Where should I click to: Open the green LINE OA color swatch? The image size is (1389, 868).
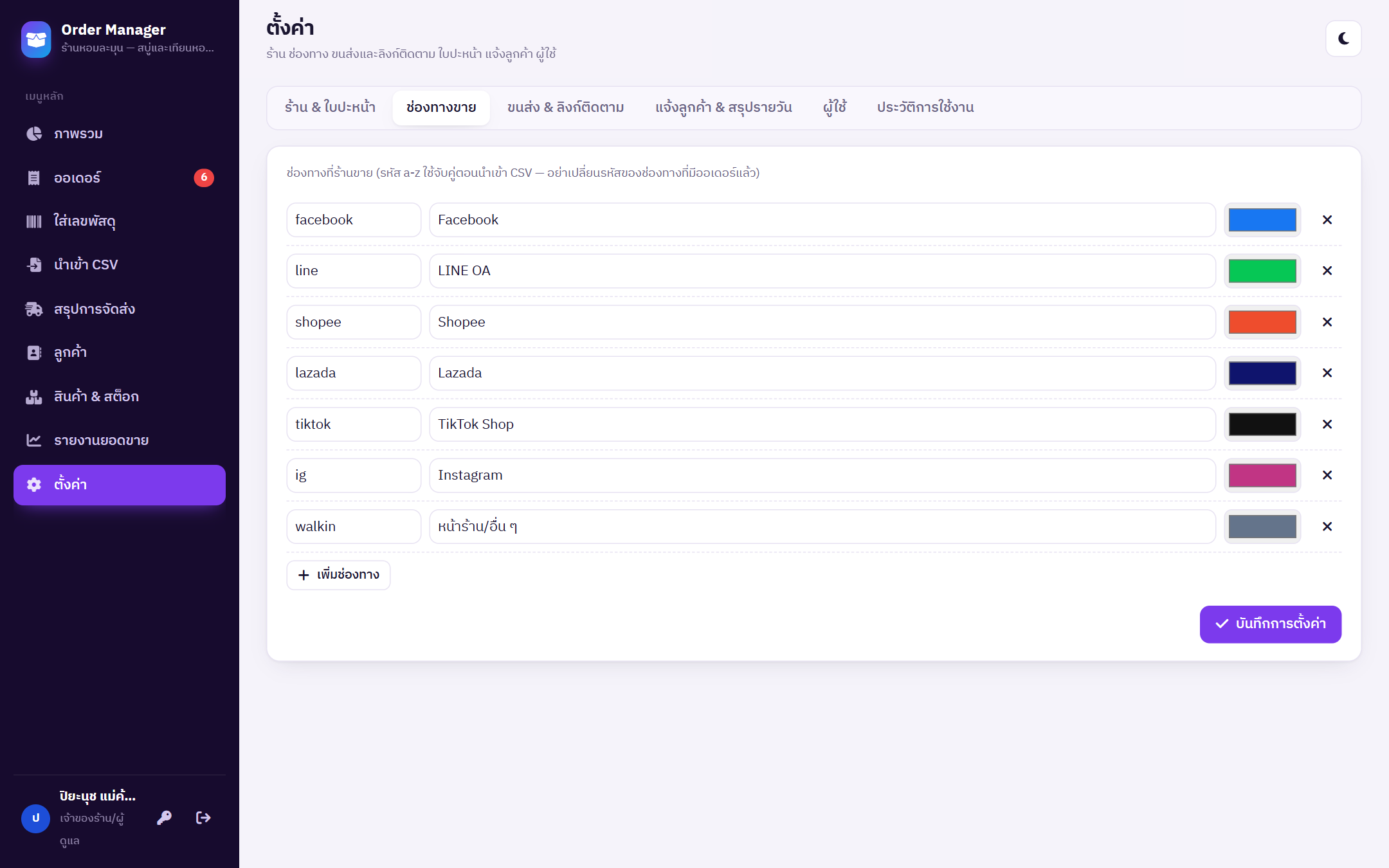(x=1262, y=271)
